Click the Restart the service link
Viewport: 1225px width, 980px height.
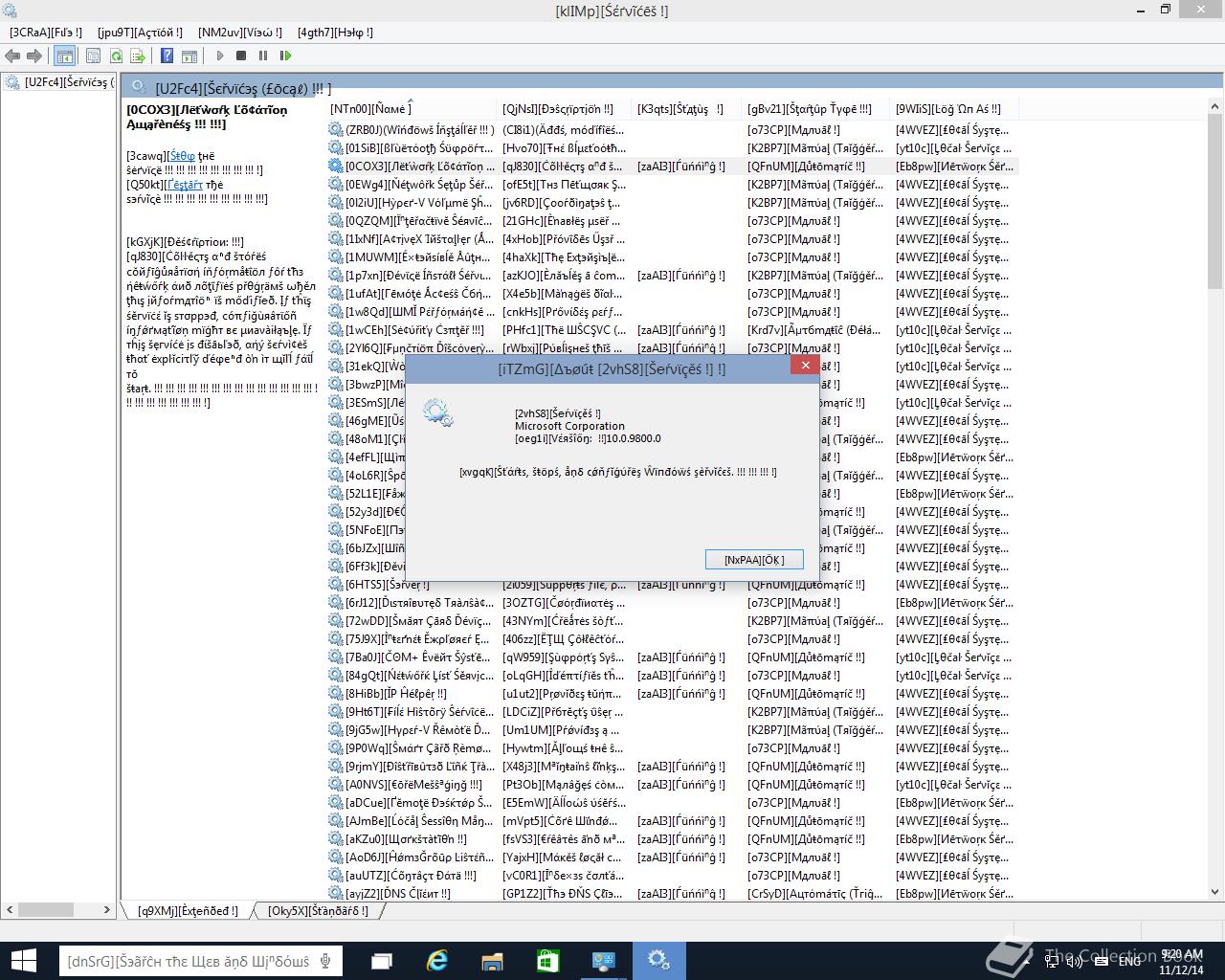(184, 185)
